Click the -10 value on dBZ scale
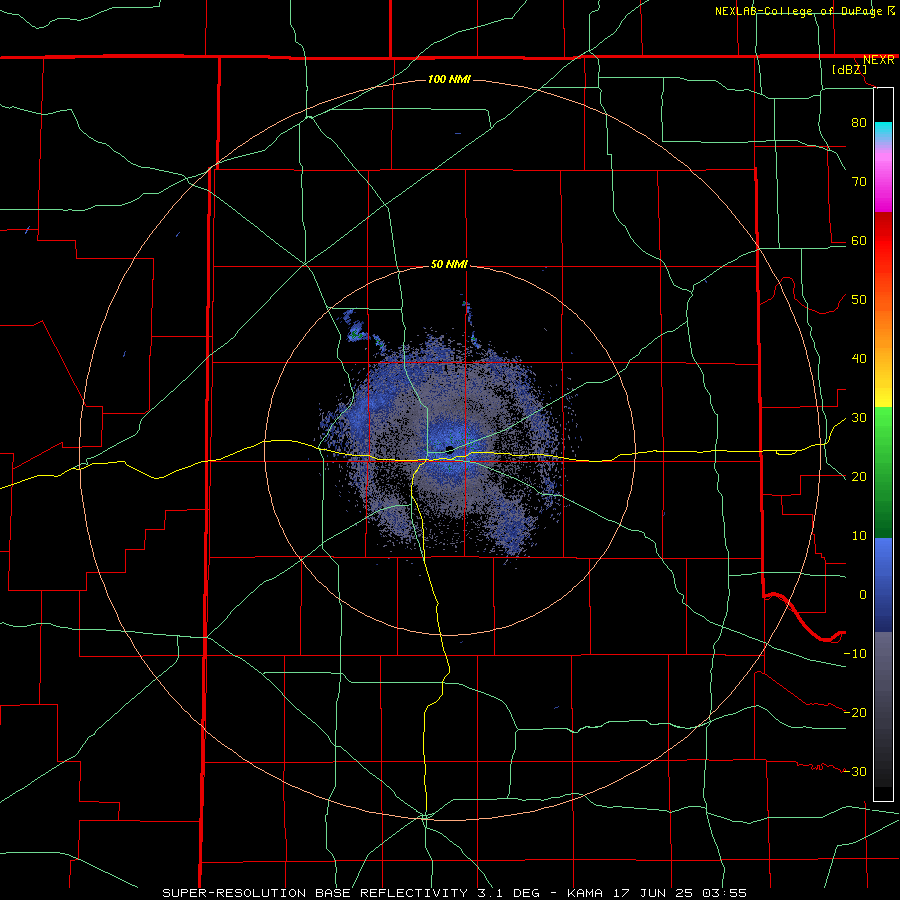900x900 pixels. (x=855, y=653)
